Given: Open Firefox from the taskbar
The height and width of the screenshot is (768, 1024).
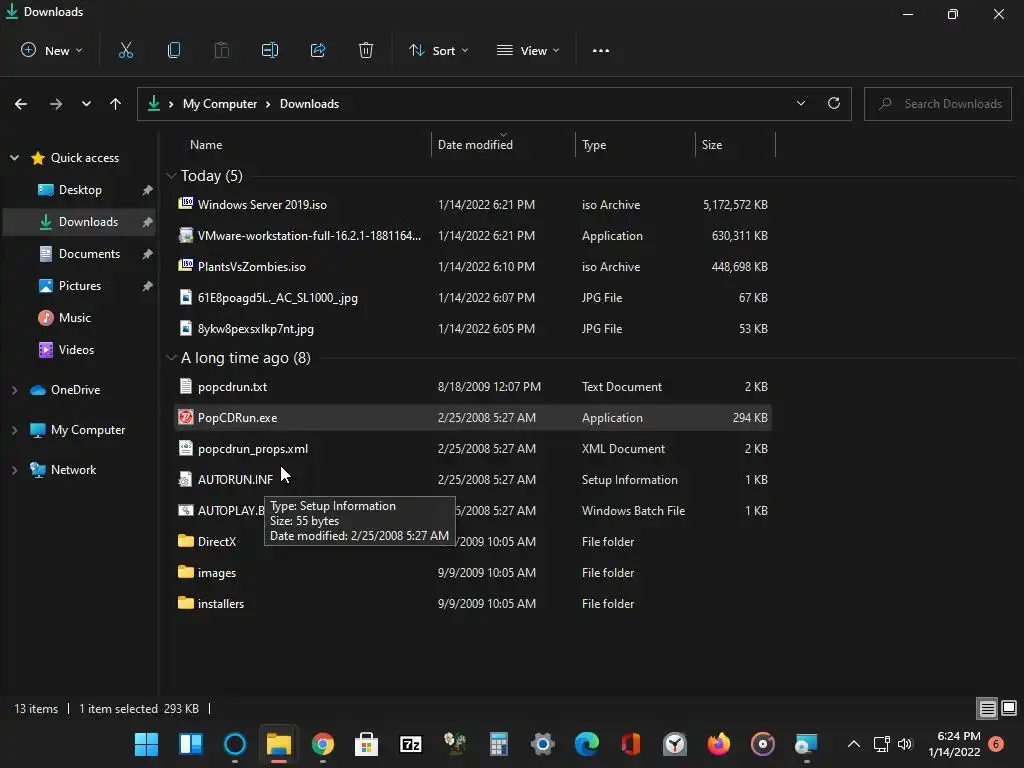Looking at the screenshot, I should coord(718,744).
